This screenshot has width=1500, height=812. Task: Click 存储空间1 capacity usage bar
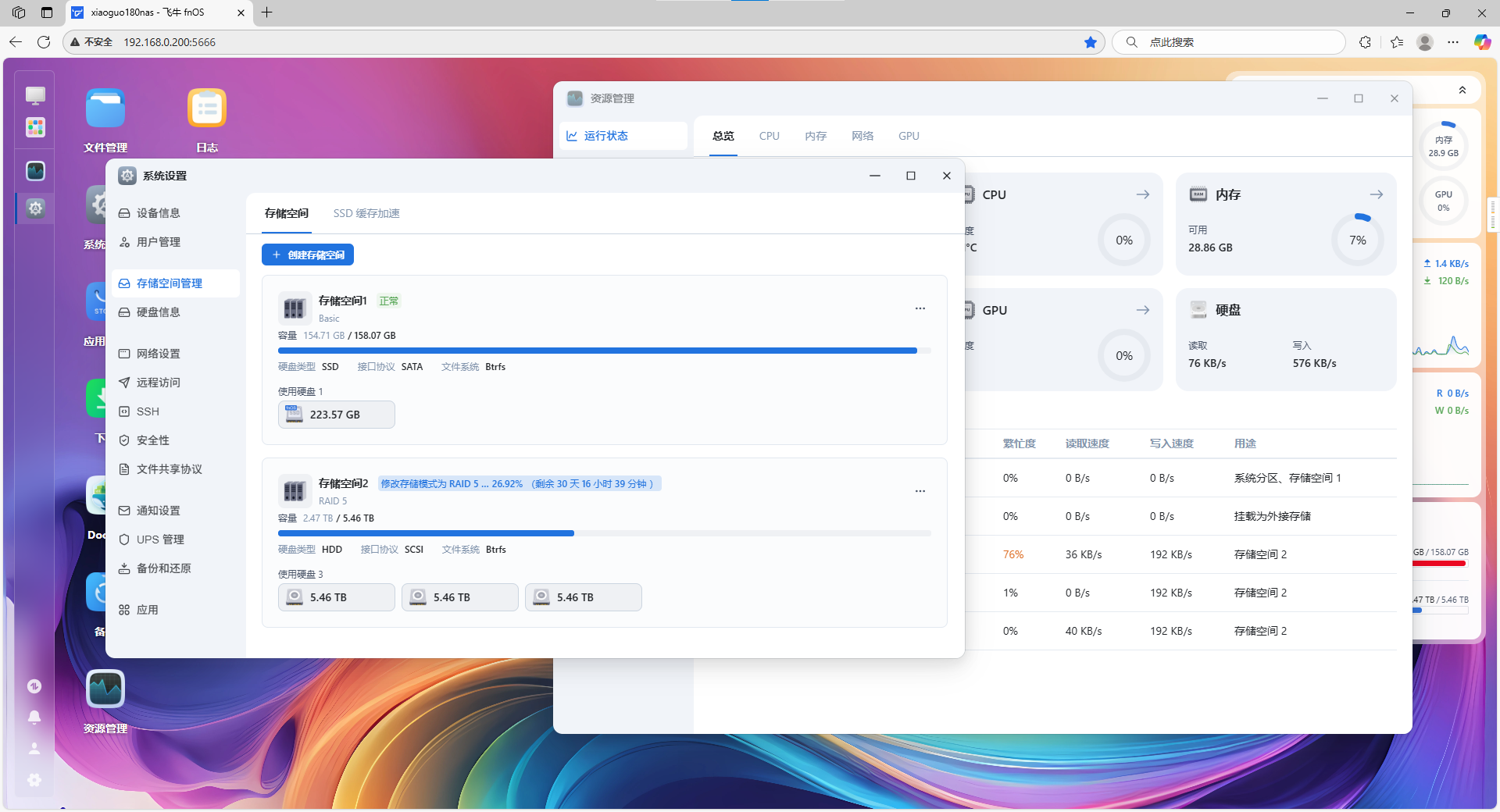point(604,351)
